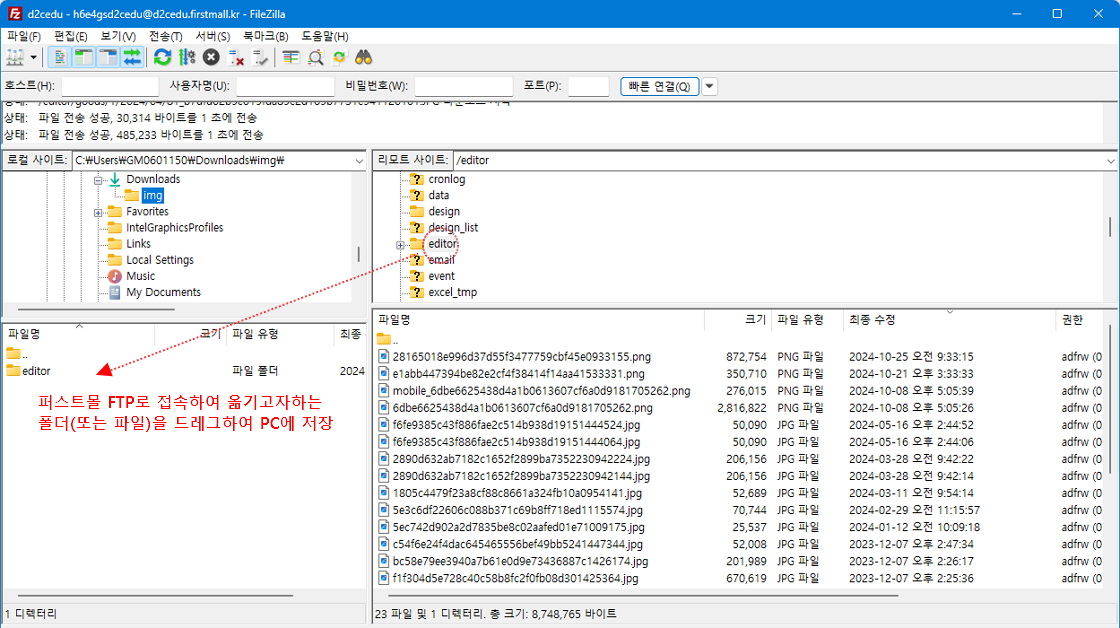Open the Site Manager icon
The width and height of the screenshot is (1120, 628).
[x=15, y=58]
